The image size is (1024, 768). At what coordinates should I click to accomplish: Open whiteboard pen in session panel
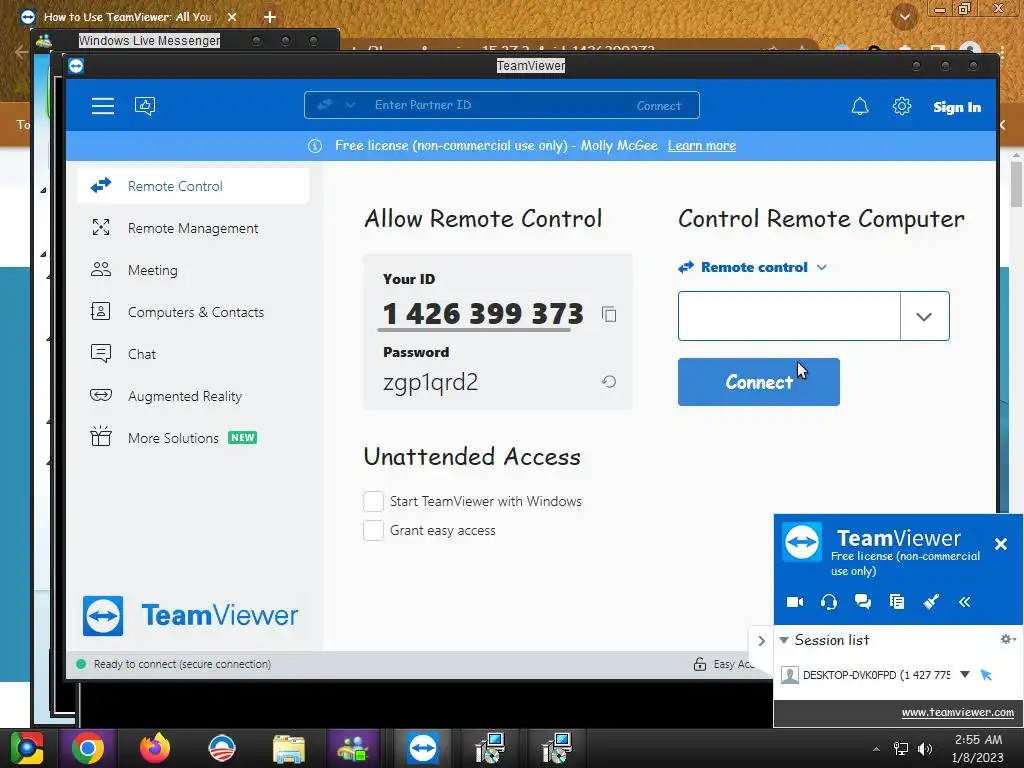[x=931, y=602]
